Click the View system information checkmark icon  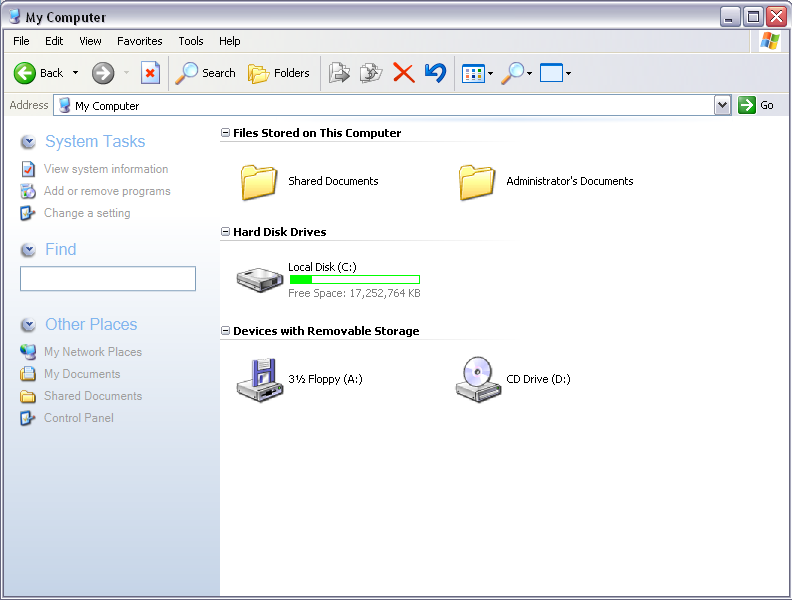[x=28, y=169]
